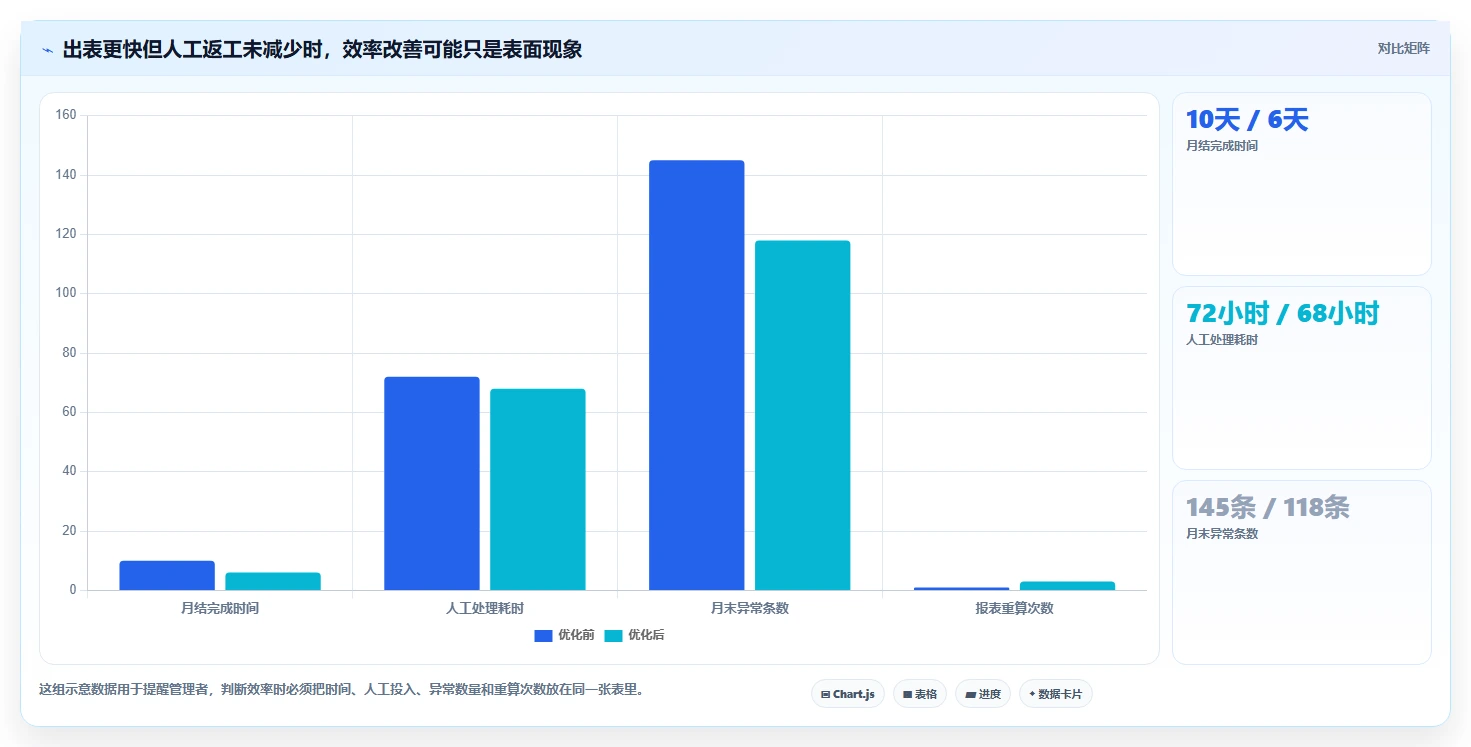This screenshot has height=747, width=1471.
Task: Click the 72小时 / 68小时 card value
Action: pyautogui.click(x=1282, y=314)
